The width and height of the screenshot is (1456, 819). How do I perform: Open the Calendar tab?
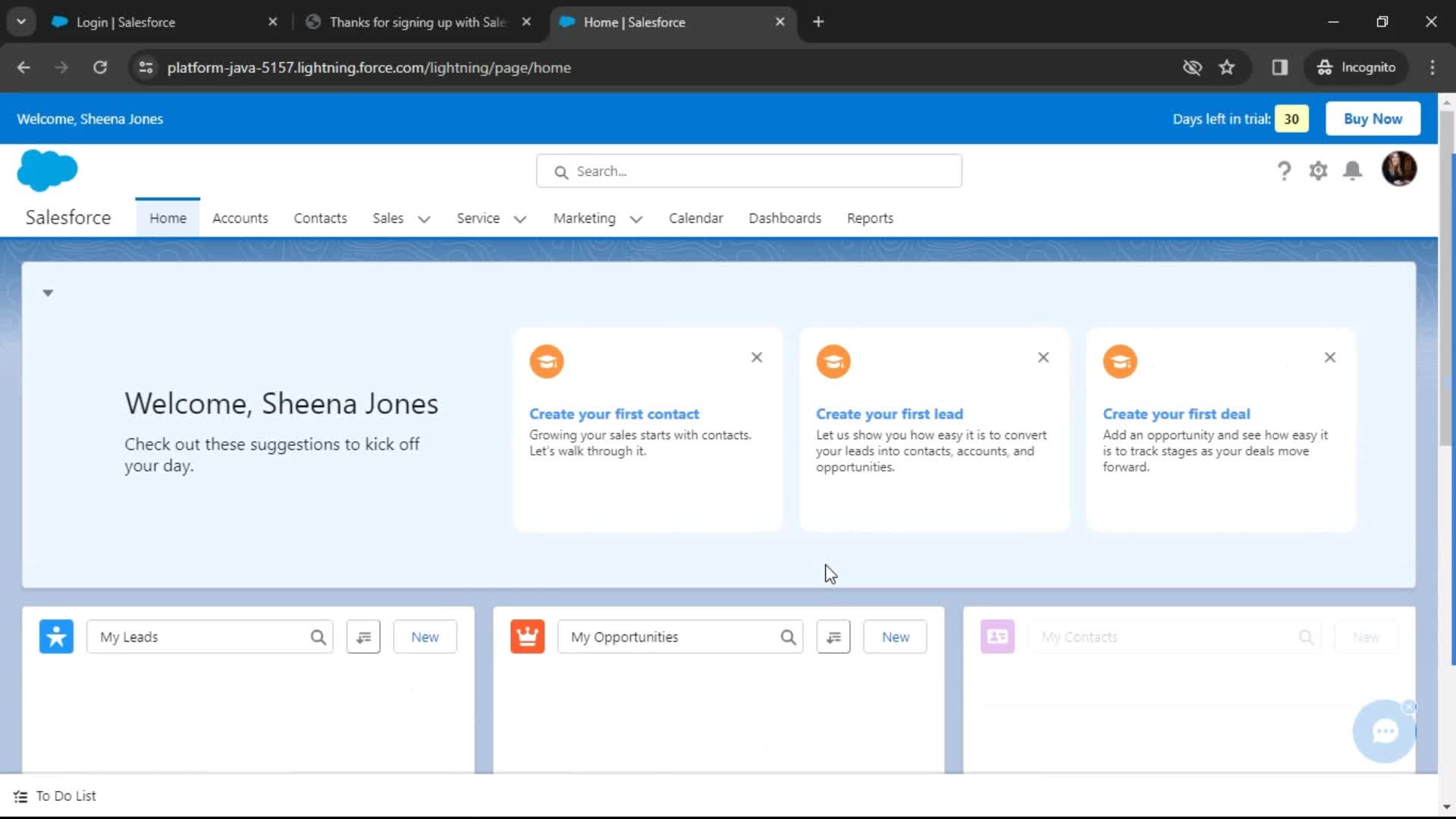695,218
